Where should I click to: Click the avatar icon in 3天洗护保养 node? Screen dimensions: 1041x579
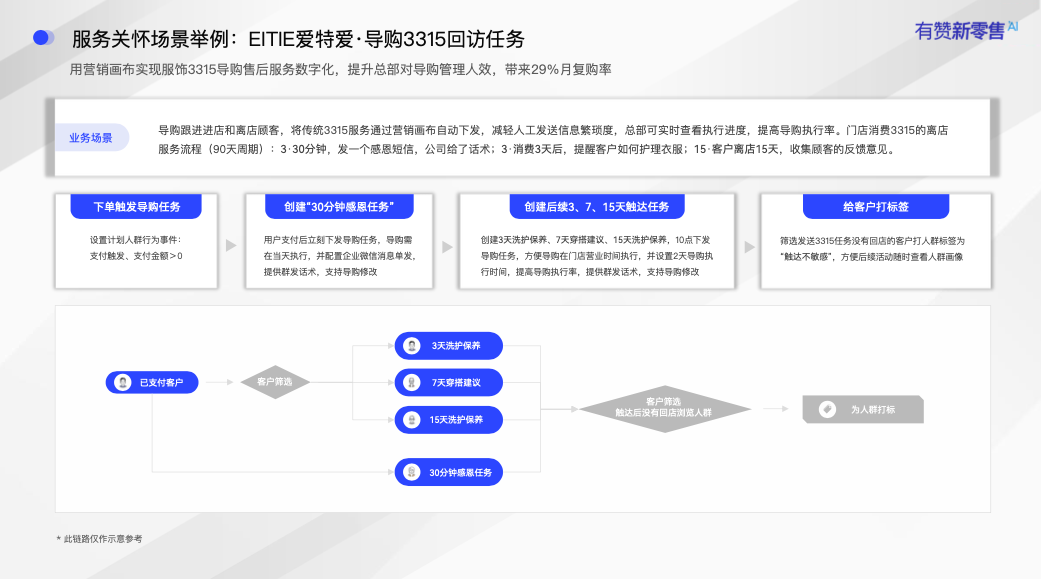[412, 345]
